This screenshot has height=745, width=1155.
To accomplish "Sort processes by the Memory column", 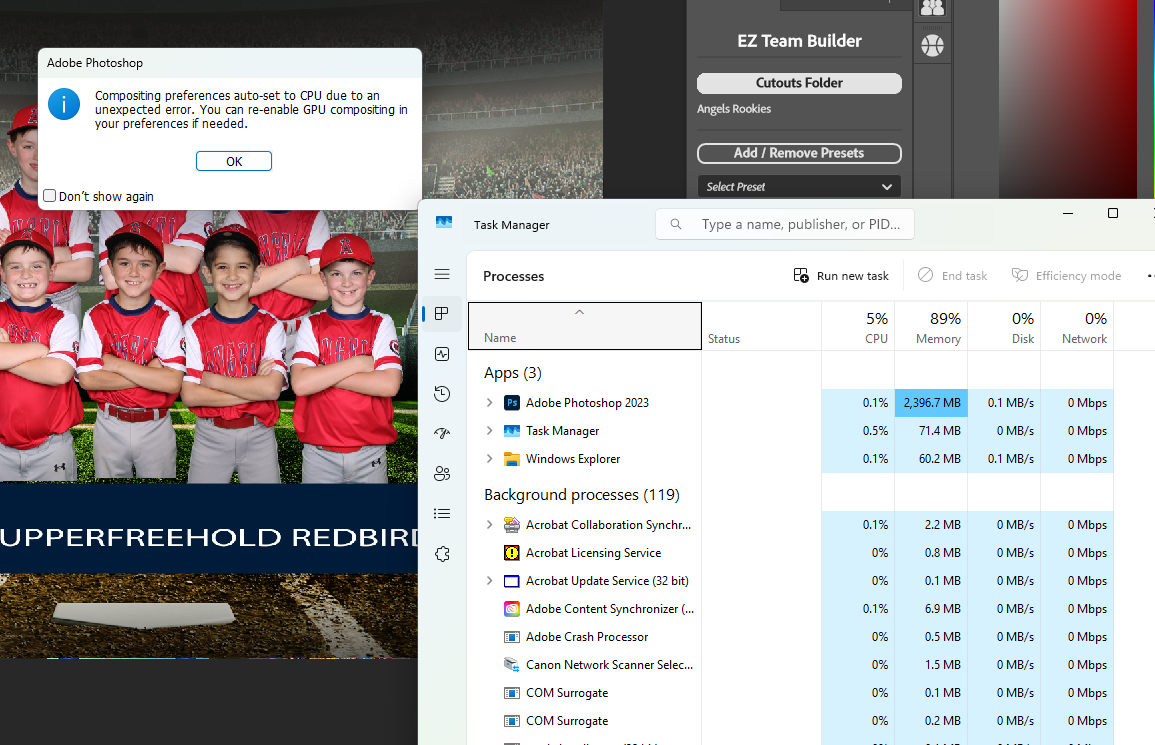I will coord(930,327).
